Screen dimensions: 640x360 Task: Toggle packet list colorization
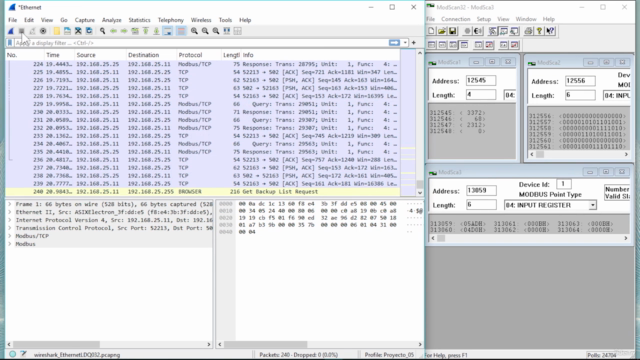pos(181,31)
